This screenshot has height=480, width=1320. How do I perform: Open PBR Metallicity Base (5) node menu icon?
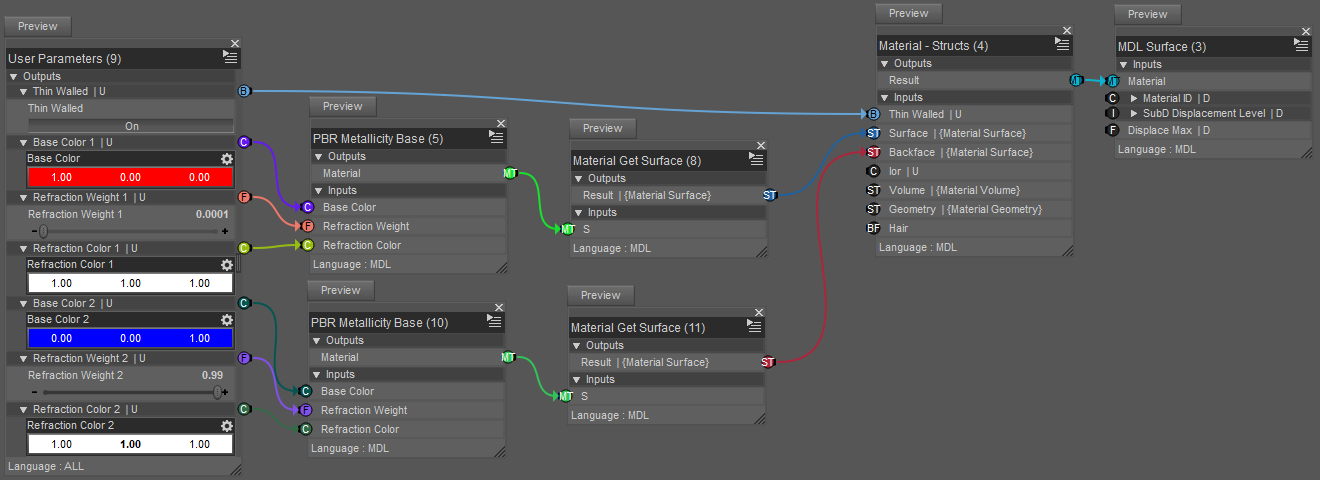pyautogui.click(x=497, y=138)
